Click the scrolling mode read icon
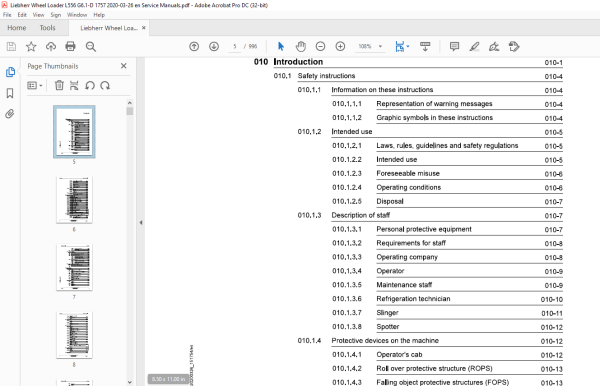 (425, 47)
